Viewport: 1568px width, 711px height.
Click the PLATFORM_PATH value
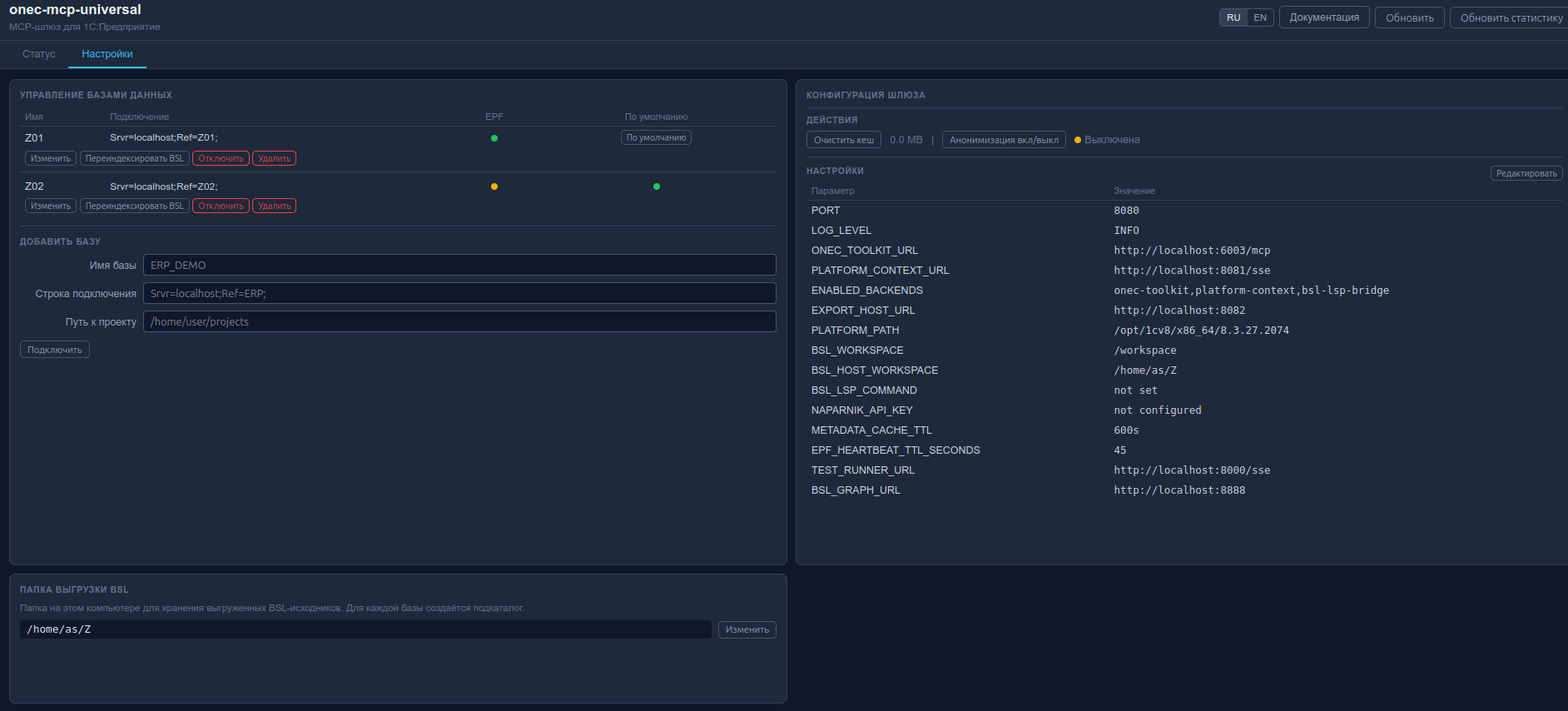pyautogui.click(x=1201, y=331)
